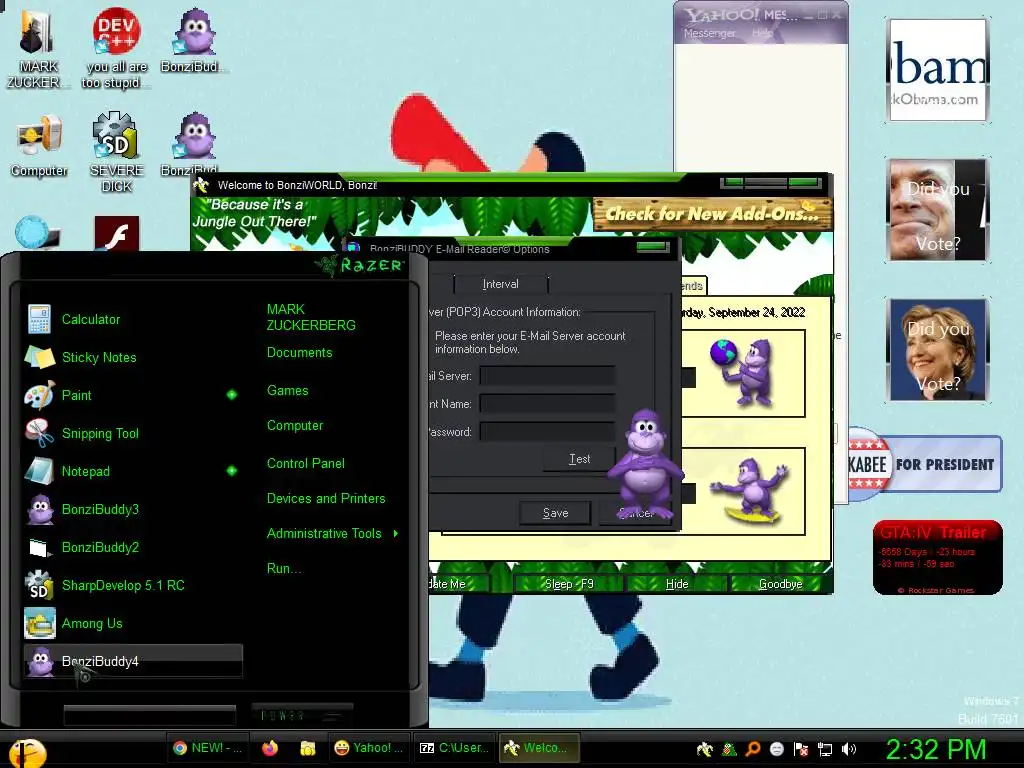This screenshot has height=768, width=1024.
Task: Open SharpDevelop 5.1 RC
Action: pos(133,585)
